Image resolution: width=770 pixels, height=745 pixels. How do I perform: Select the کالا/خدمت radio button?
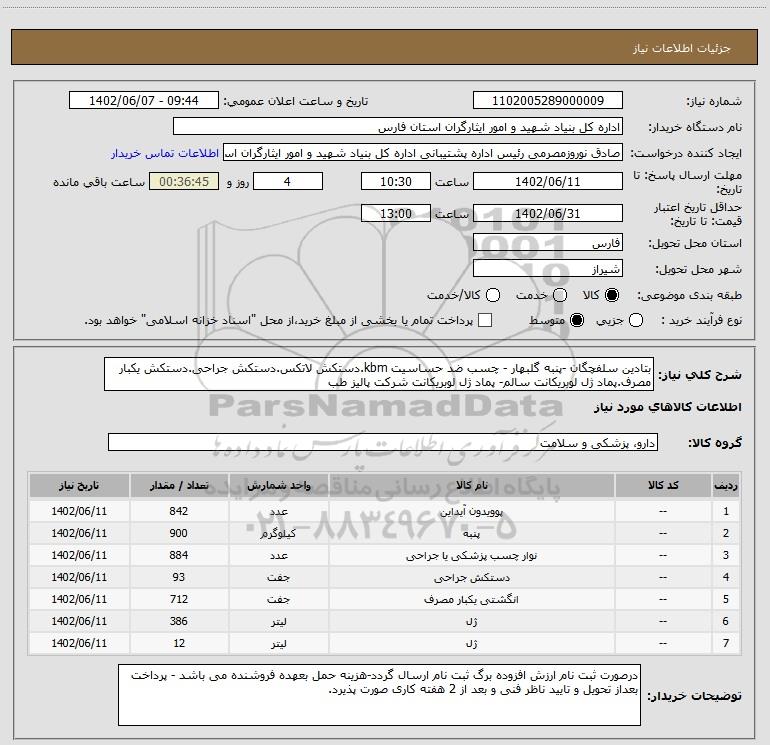click(493, 295)
